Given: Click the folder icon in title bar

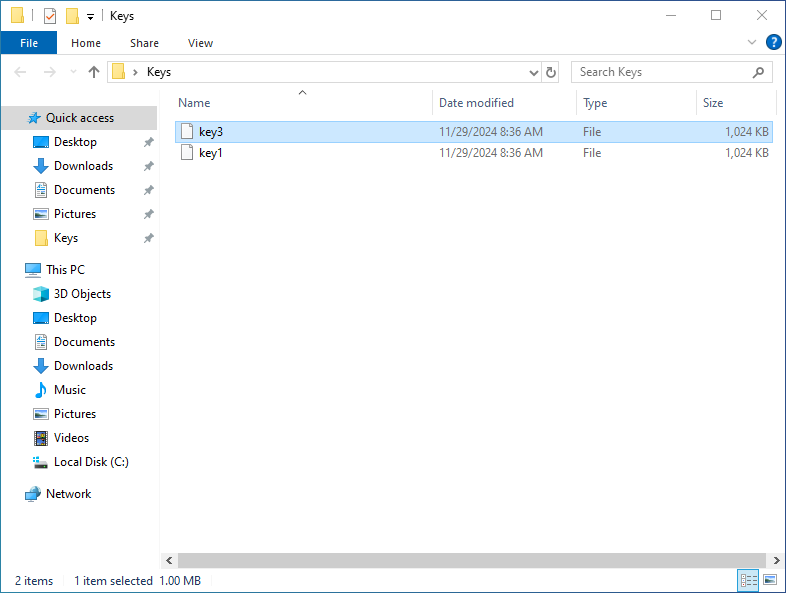Looking at the screenshot, I should 17,16.
